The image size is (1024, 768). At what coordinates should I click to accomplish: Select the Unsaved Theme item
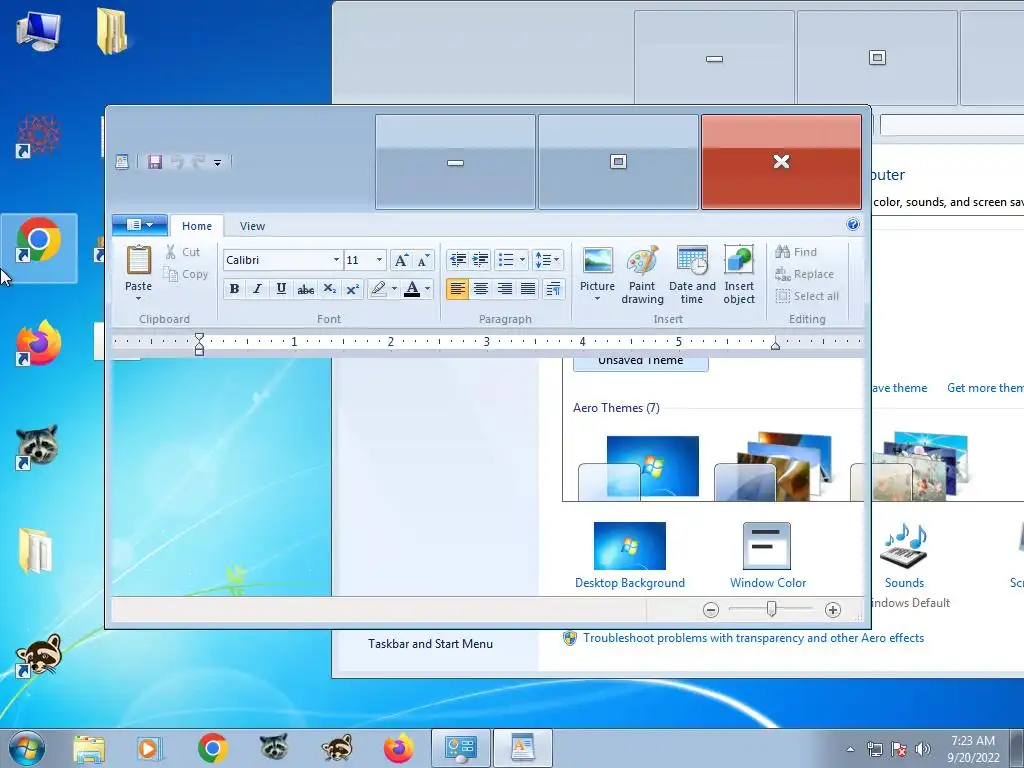[x=640, y=364]
